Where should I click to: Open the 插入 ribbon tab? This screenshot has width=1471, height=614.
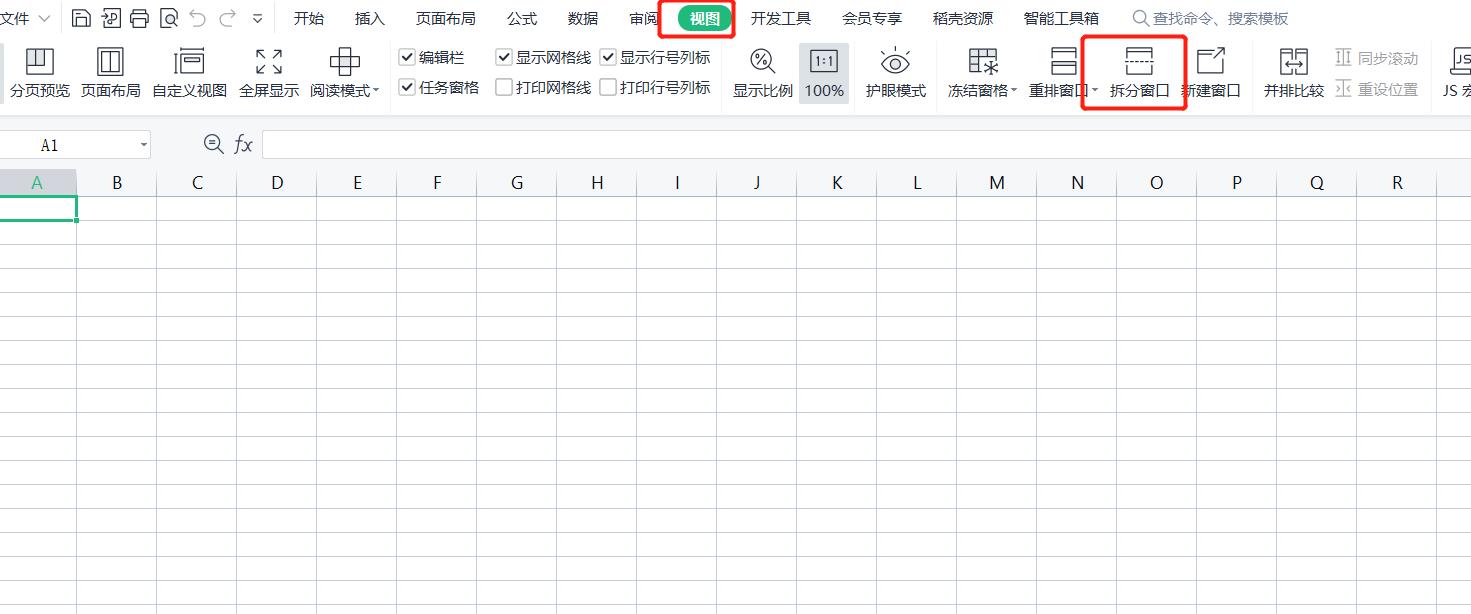369,18
